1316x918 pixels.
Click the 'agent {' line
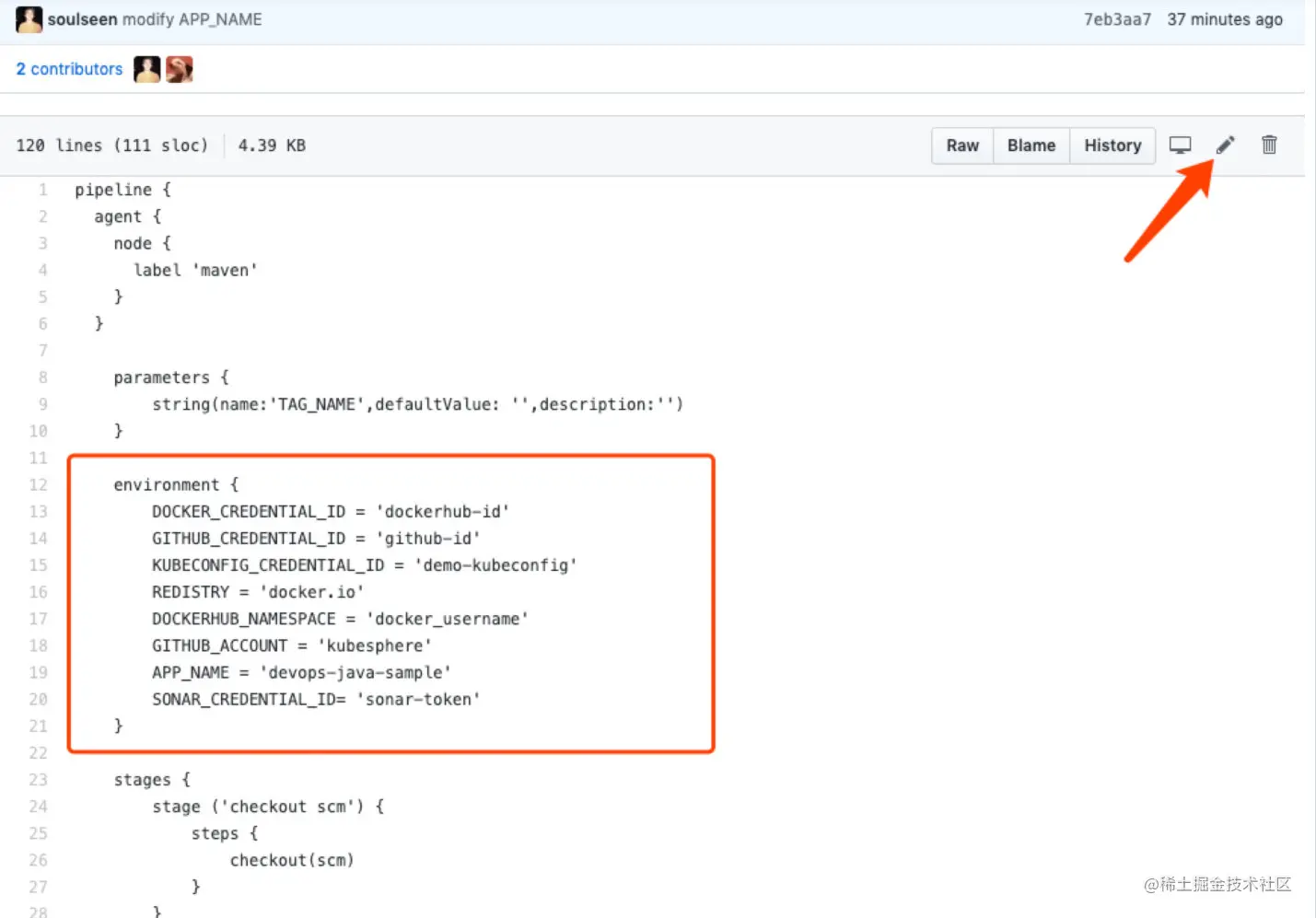tap(127, 216)
